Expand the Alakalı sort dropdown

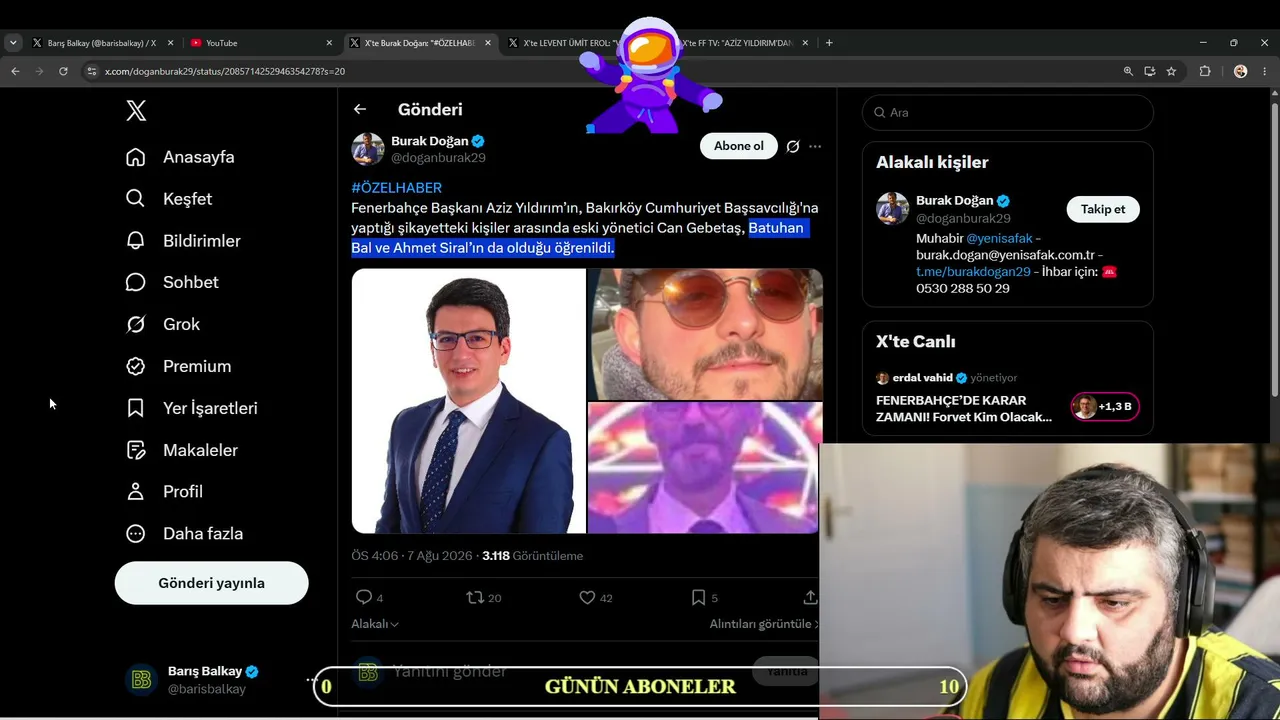[x=375, y=623]
